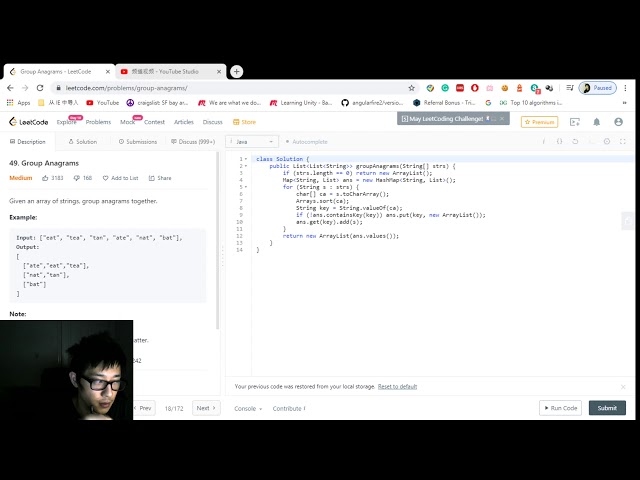The height and width of the screenshot is (480, 640).
Task: Click the curly braces format code icon
Action: coord(559,141)
